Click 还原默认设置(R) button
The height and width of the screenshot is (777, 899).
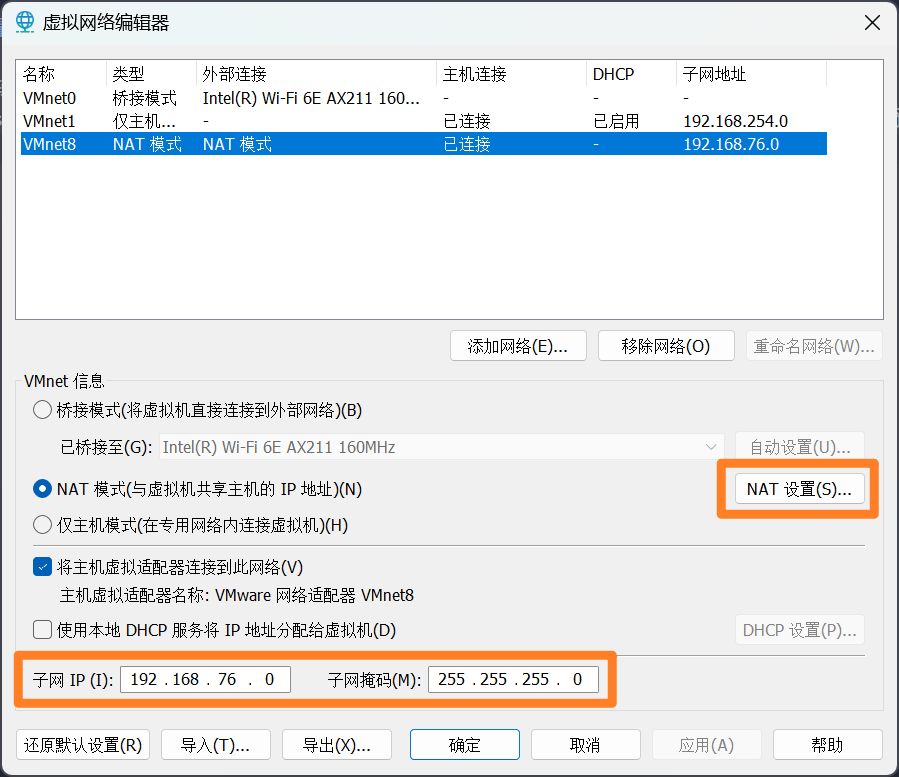tap(83, 745)
